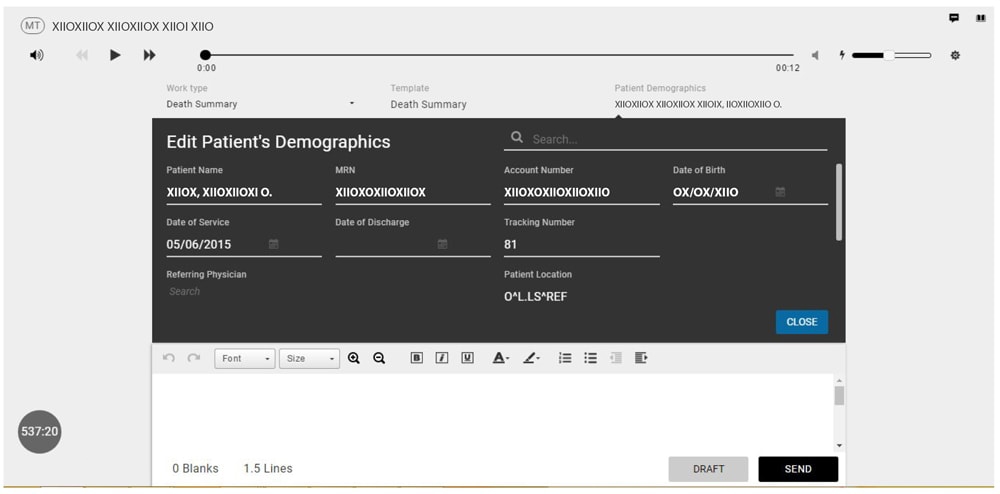Screen dimensions: 1000x494
Task: Save the report as DRAFT
Action: tap(709, 469)
